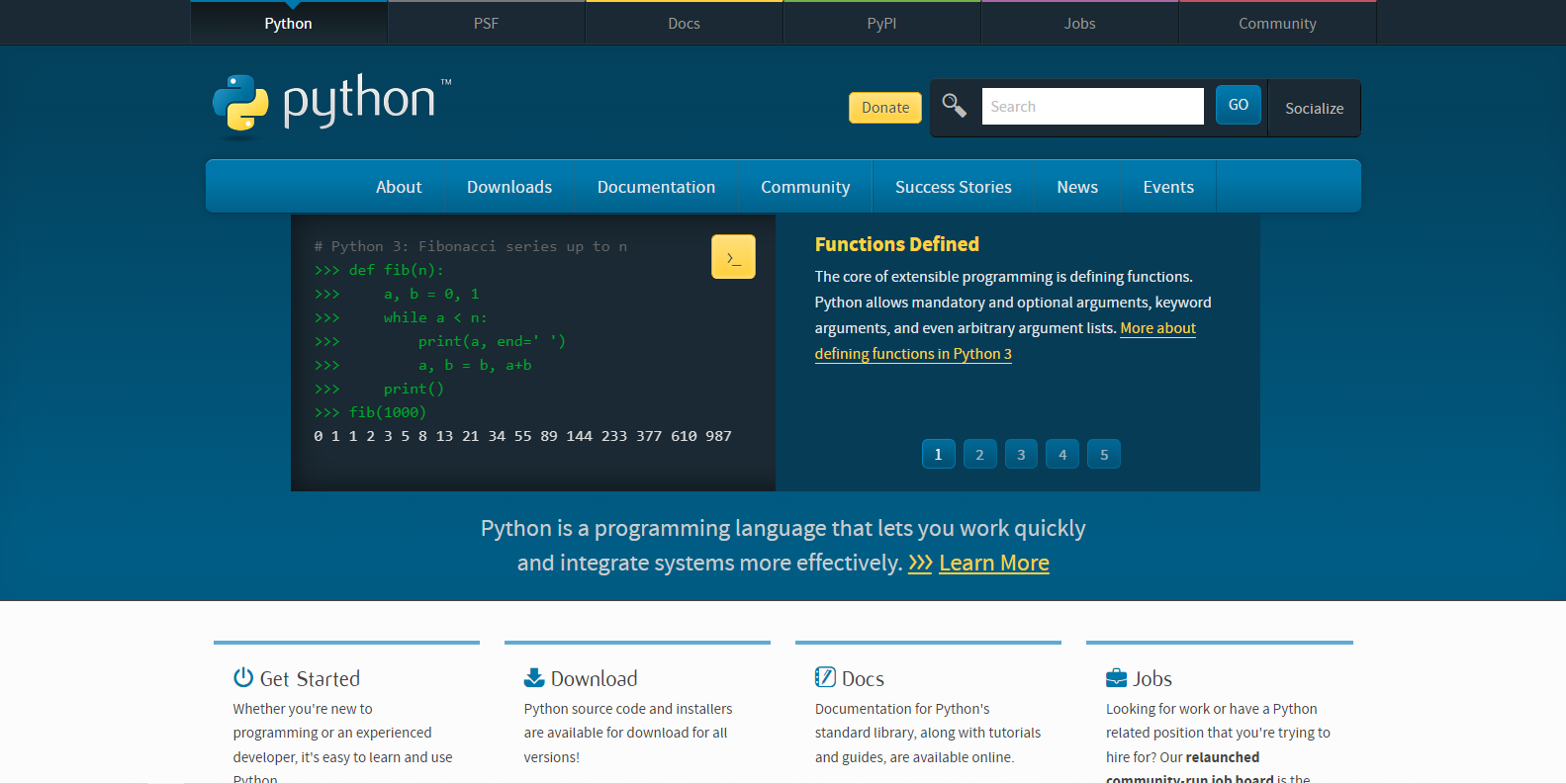Follow the Learn More link
The image size is (1566, 784).
point(993,563)
